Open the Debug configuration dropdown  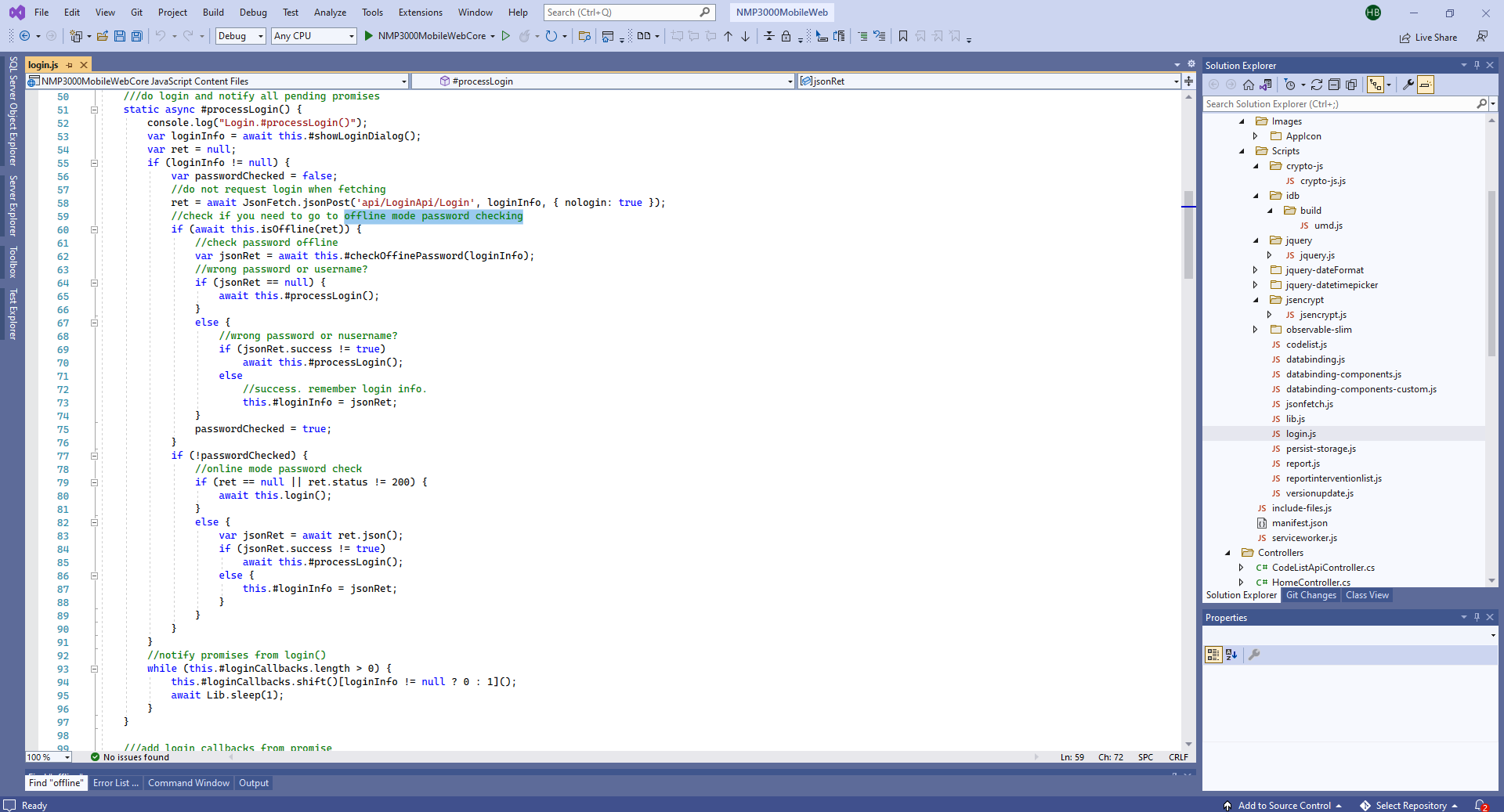pos(240,36)
